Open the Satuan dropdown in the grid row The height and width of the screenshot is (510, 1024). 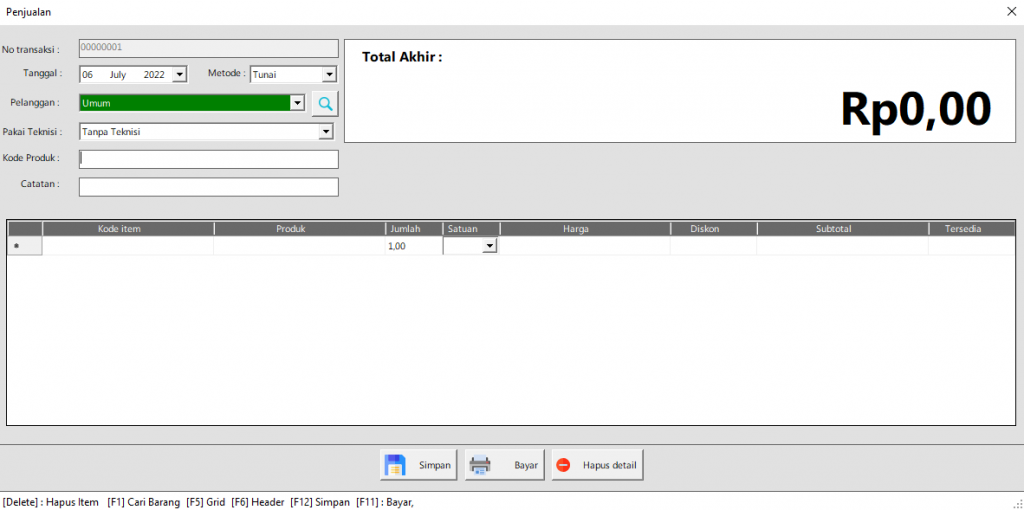click(x=489, y=246)
